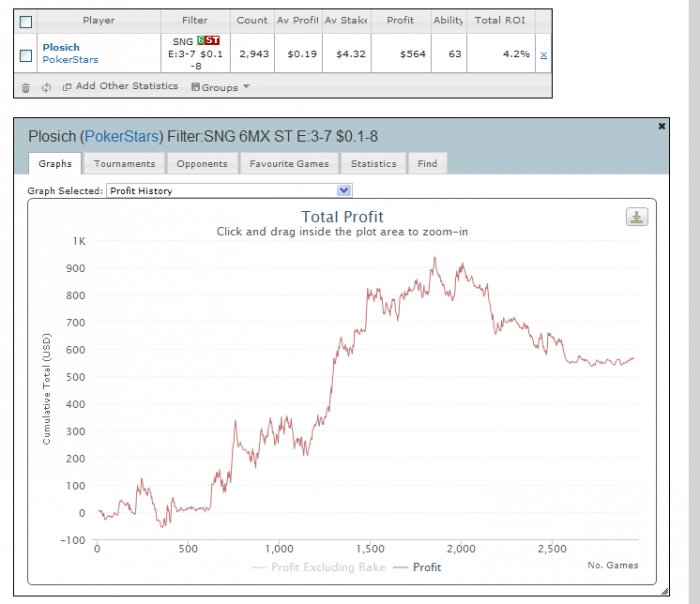Screen dimensions: 700x604
Task: Sort by the Profit column header
Action: 400,21
